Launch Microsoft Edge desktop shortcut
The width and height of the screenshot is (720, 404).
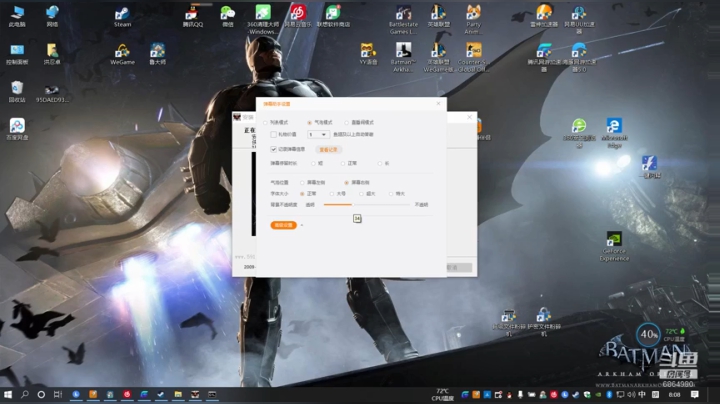click(614, 133)
